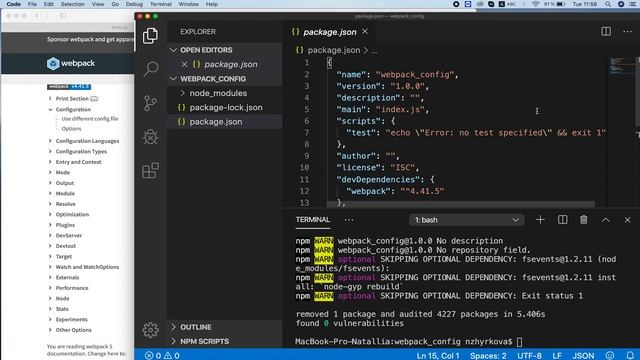This screenshot has height=360, width=640.
Task: Maximize terminal panel with up chevron
Action: click(606, 220)
